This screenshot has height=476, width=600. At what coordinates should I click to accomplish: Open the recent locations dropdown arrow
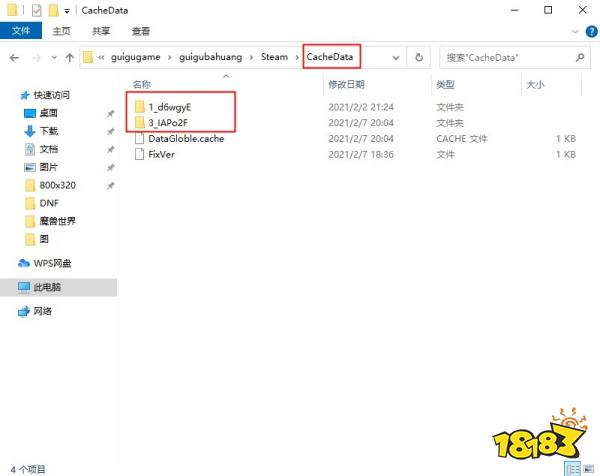(x=54, y=58)
